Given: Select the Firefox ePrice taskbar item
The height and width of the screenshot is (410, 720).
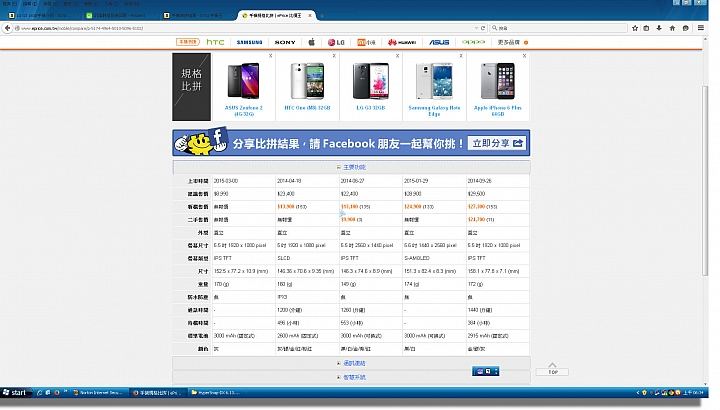Looking at the screenshot, I should pos(157,393).
